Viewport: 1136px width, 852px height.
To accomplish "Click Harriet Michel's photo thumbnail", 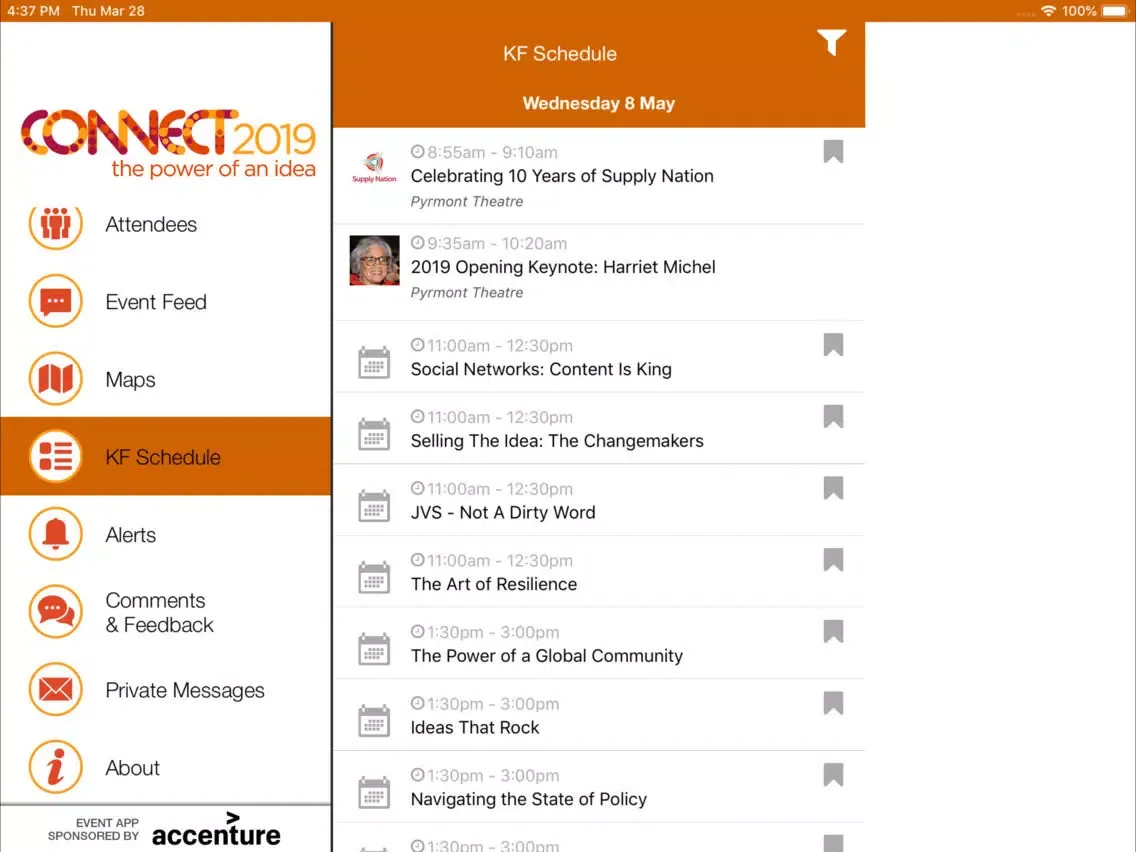I will (x=375, y=260).
